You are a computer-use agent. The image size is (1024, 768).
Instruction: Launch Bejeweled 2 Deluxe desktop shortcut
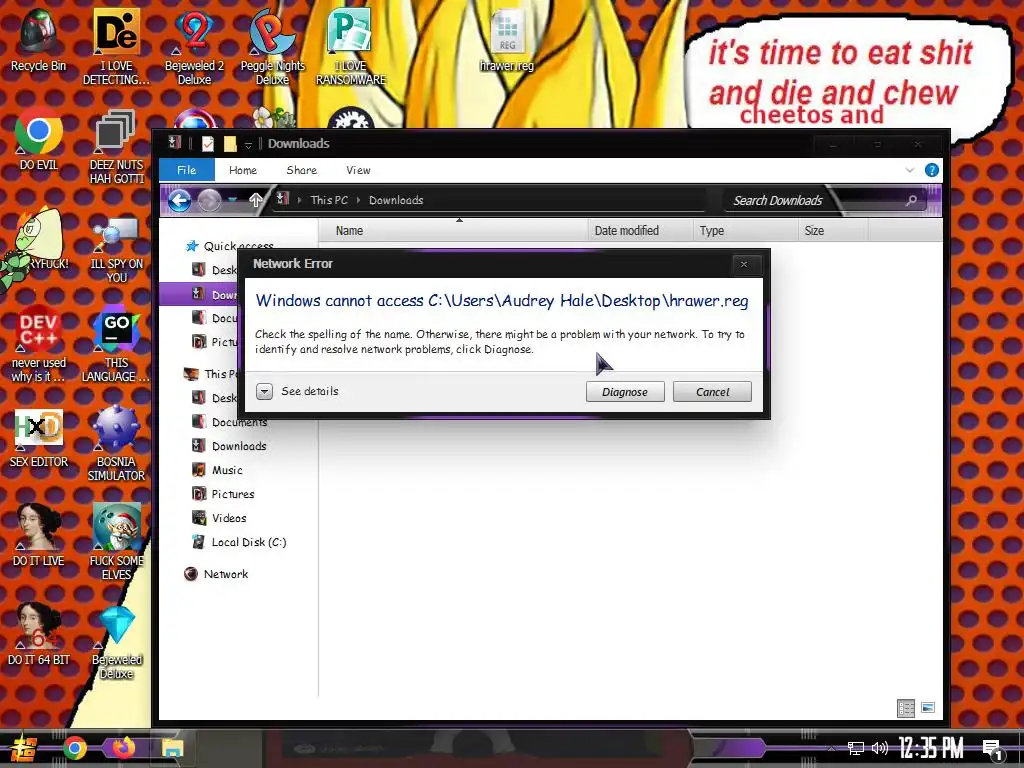(194, 46)
